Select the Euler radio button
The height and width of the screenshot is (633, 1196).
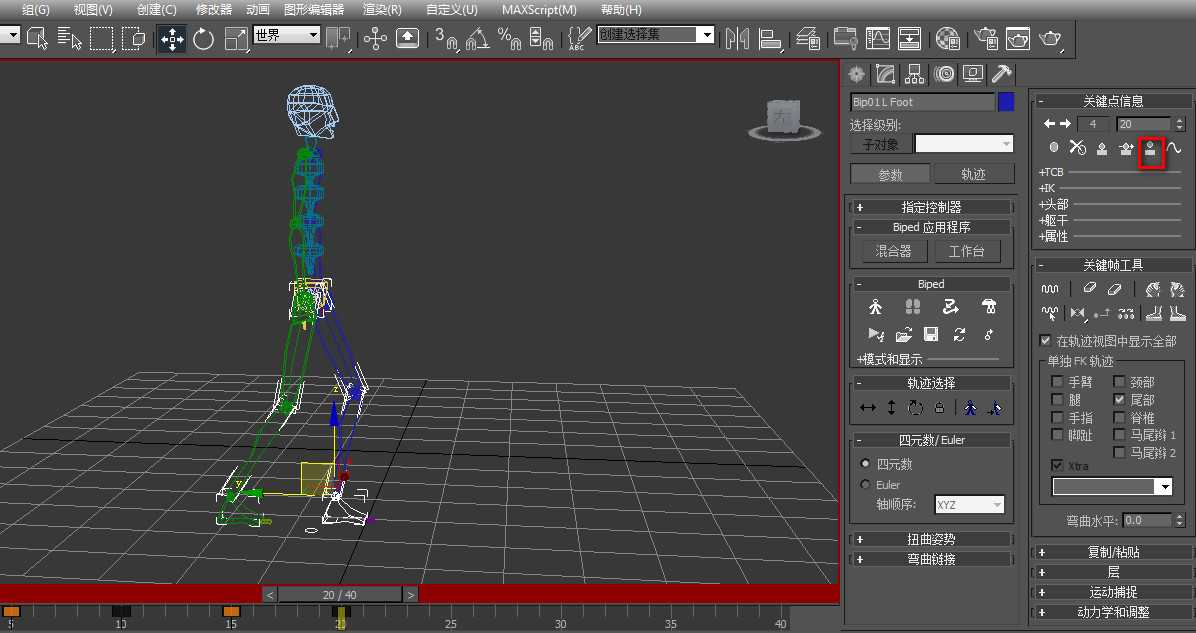click(x=865, y=484)
